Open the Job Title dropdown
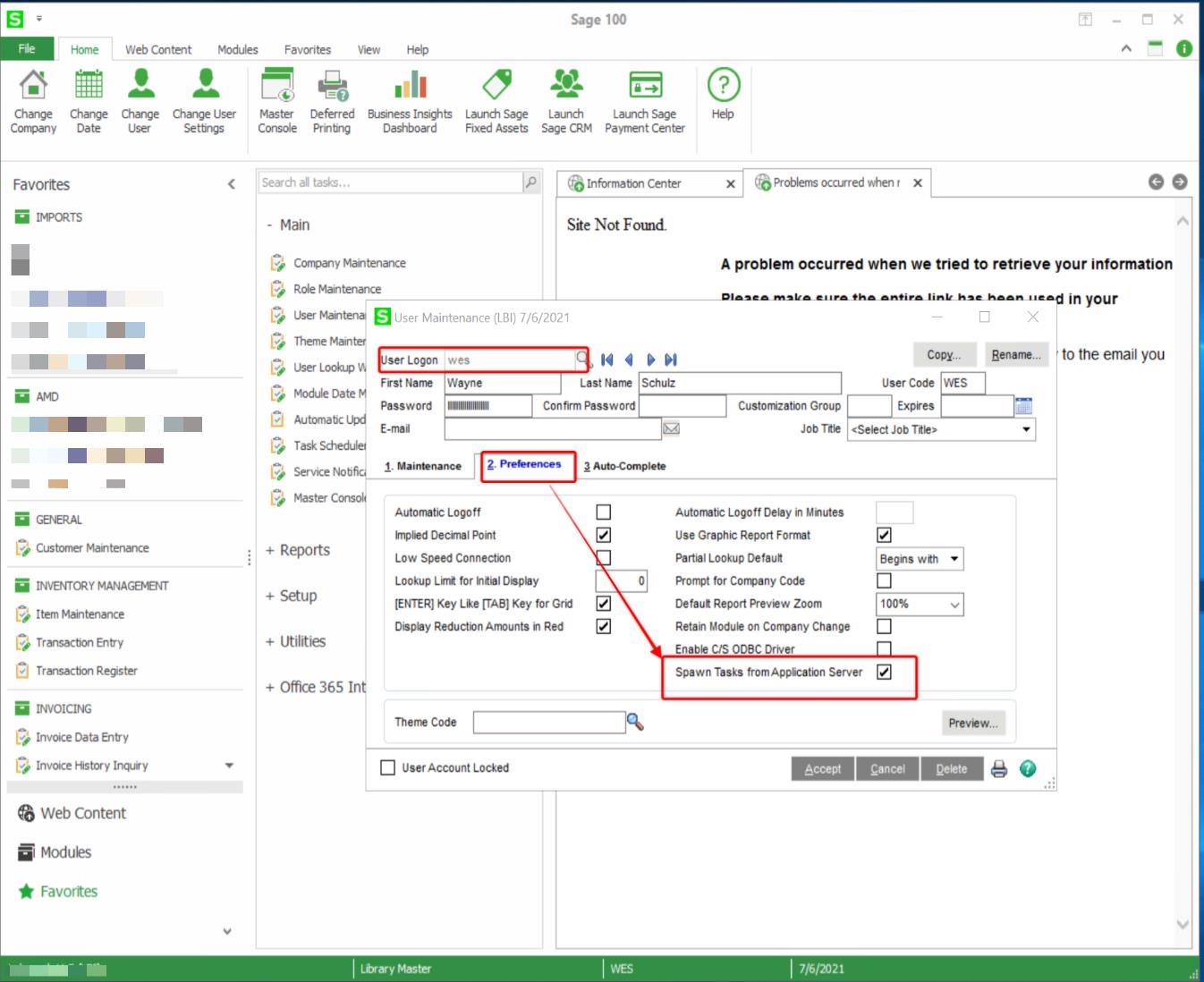The width and height of the screenshot is (1204, 982). 1026,429
